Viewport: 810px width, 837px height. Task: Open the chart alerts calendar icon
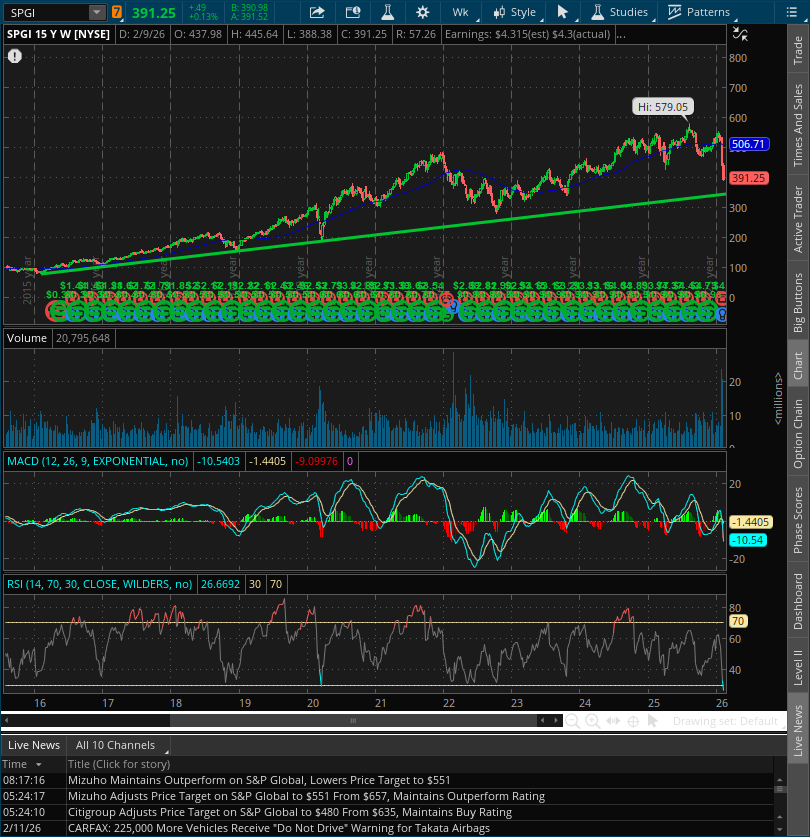352,12
